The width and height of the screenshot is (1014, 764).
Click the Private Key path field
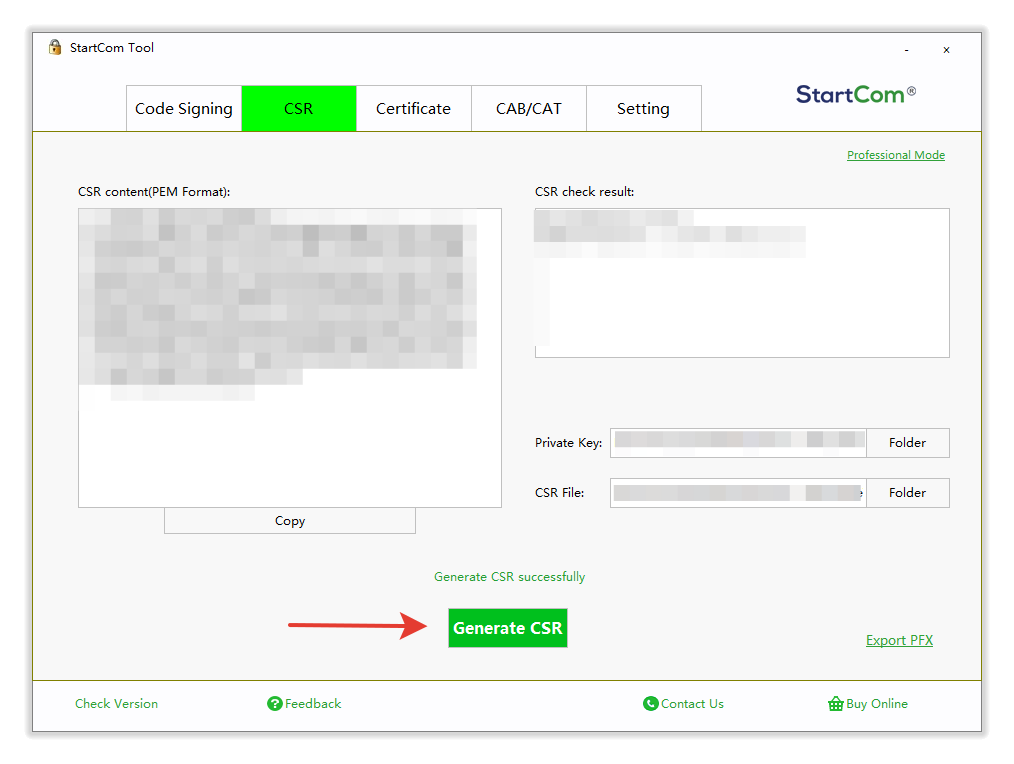point(738,442)
